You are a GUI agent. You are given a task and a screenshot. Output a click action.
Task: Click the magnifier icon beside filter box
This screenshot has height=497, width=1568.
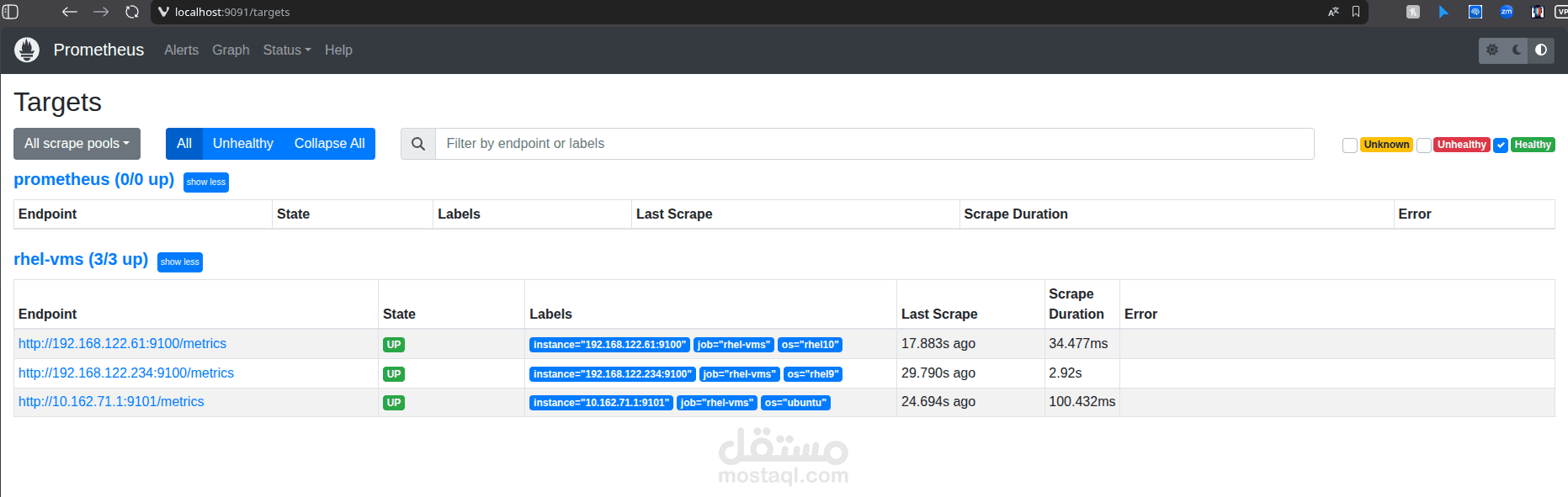(418, 144)
